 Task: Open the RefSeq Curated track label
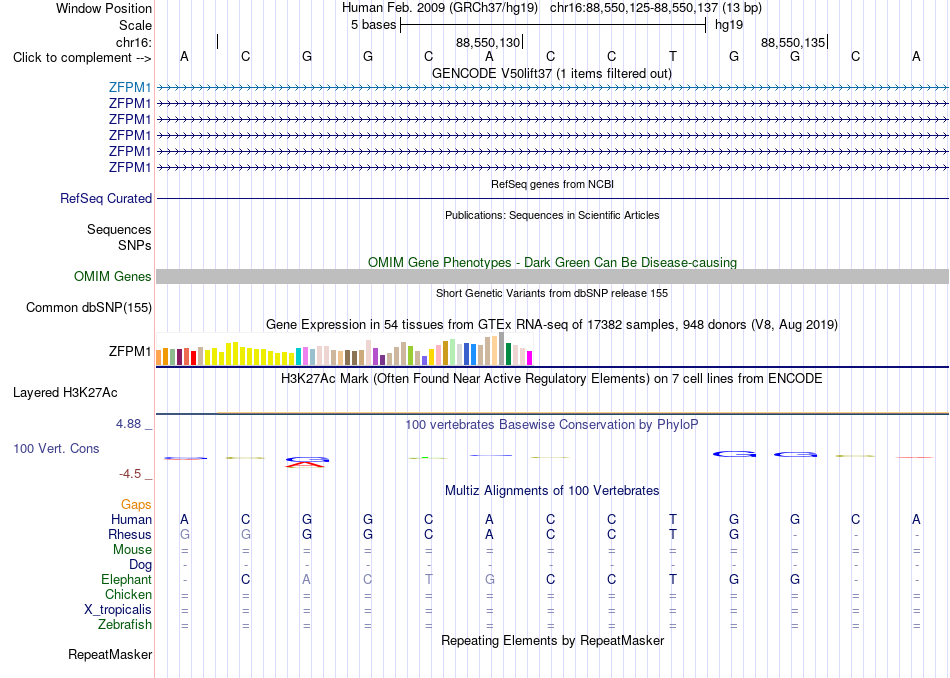pyautogui.click(x=106, y=199)
